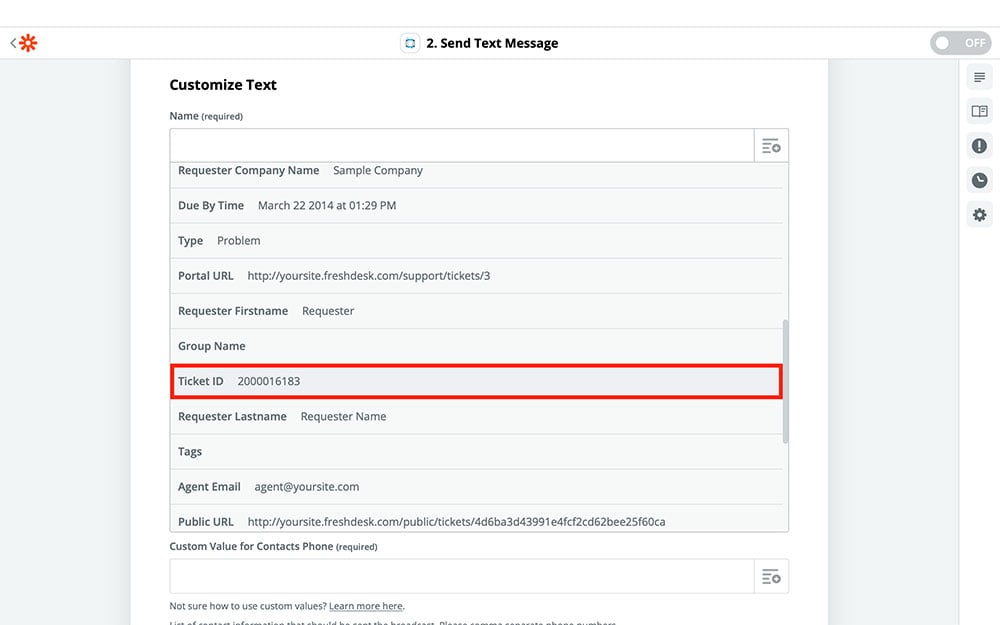Open the help book icon in sidebar
The height and width of the screenshot is (625, 1000).
(979, 112)
